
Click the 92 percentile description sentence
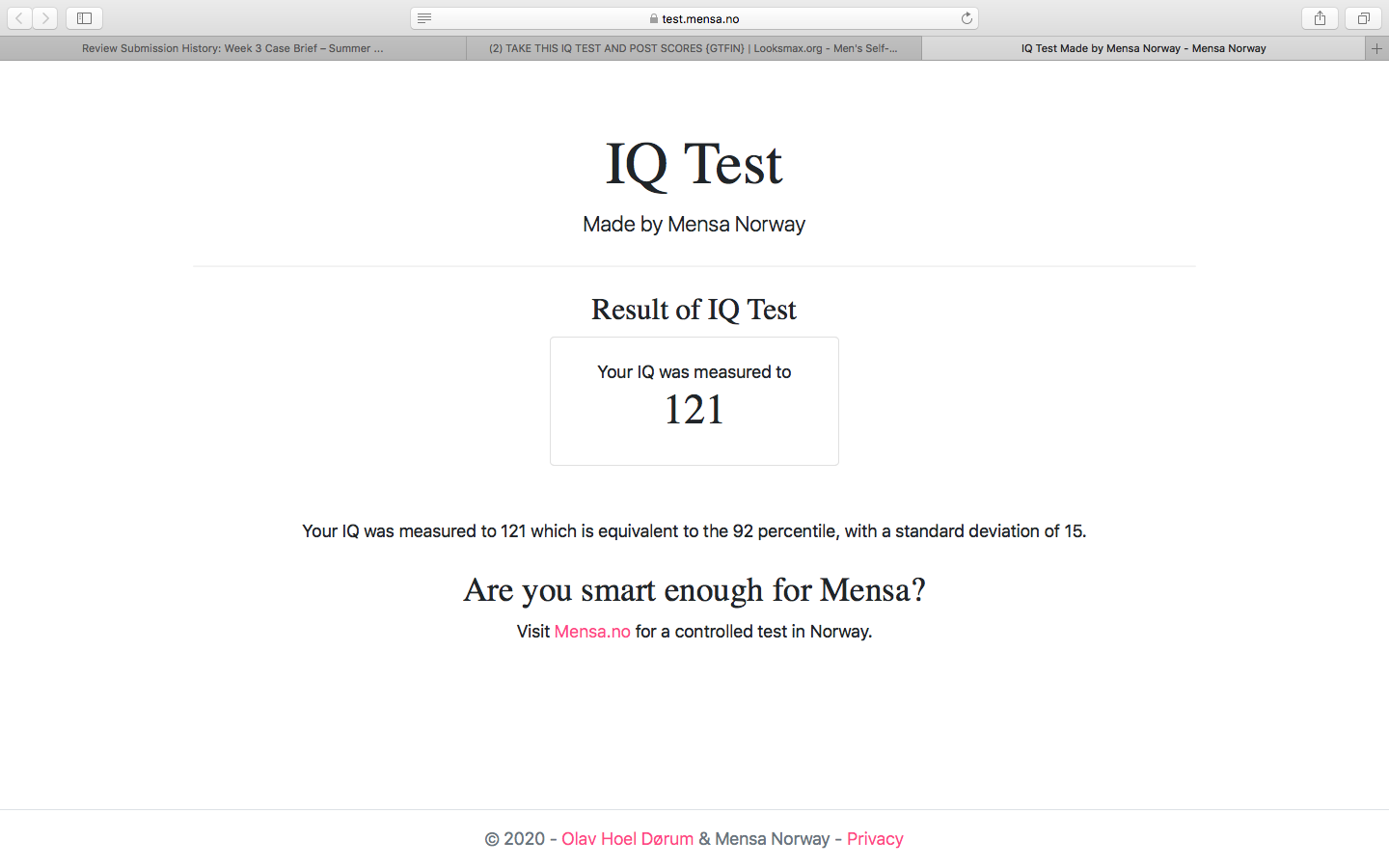(x=694, y=531)
